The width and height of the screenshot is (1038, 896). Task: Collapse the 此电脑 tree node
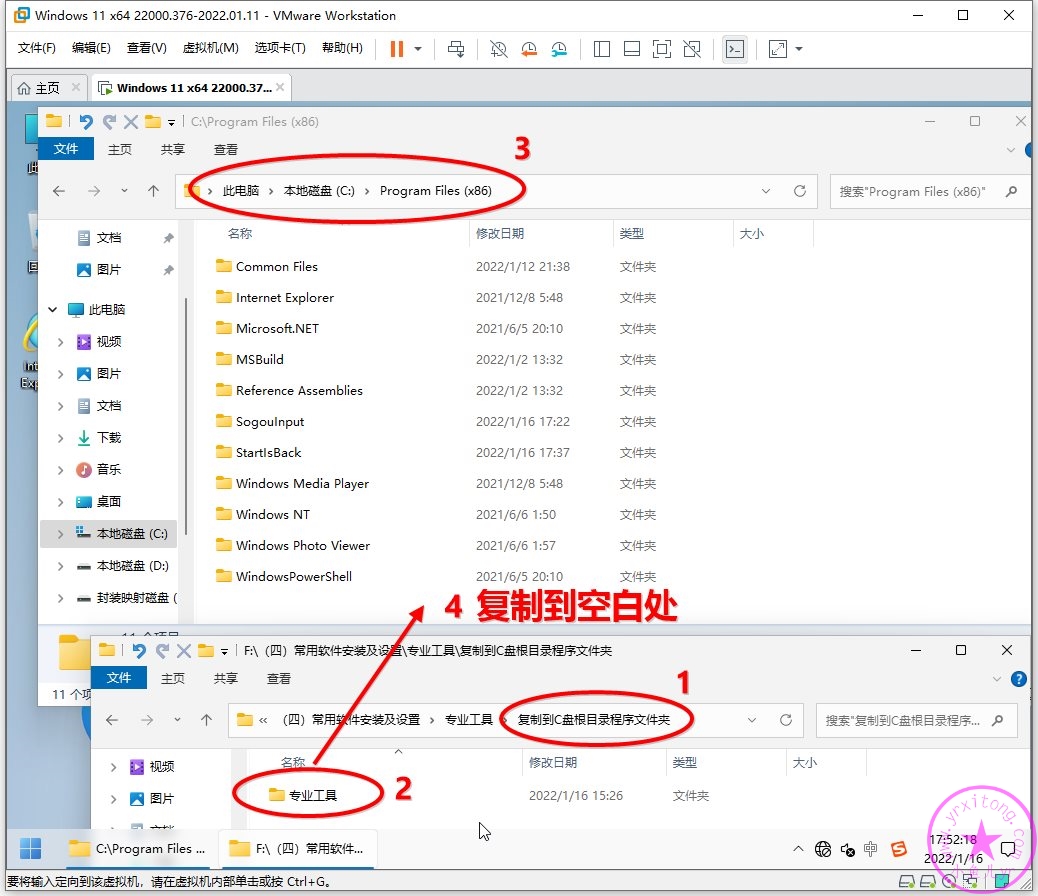tap(53, 309)
